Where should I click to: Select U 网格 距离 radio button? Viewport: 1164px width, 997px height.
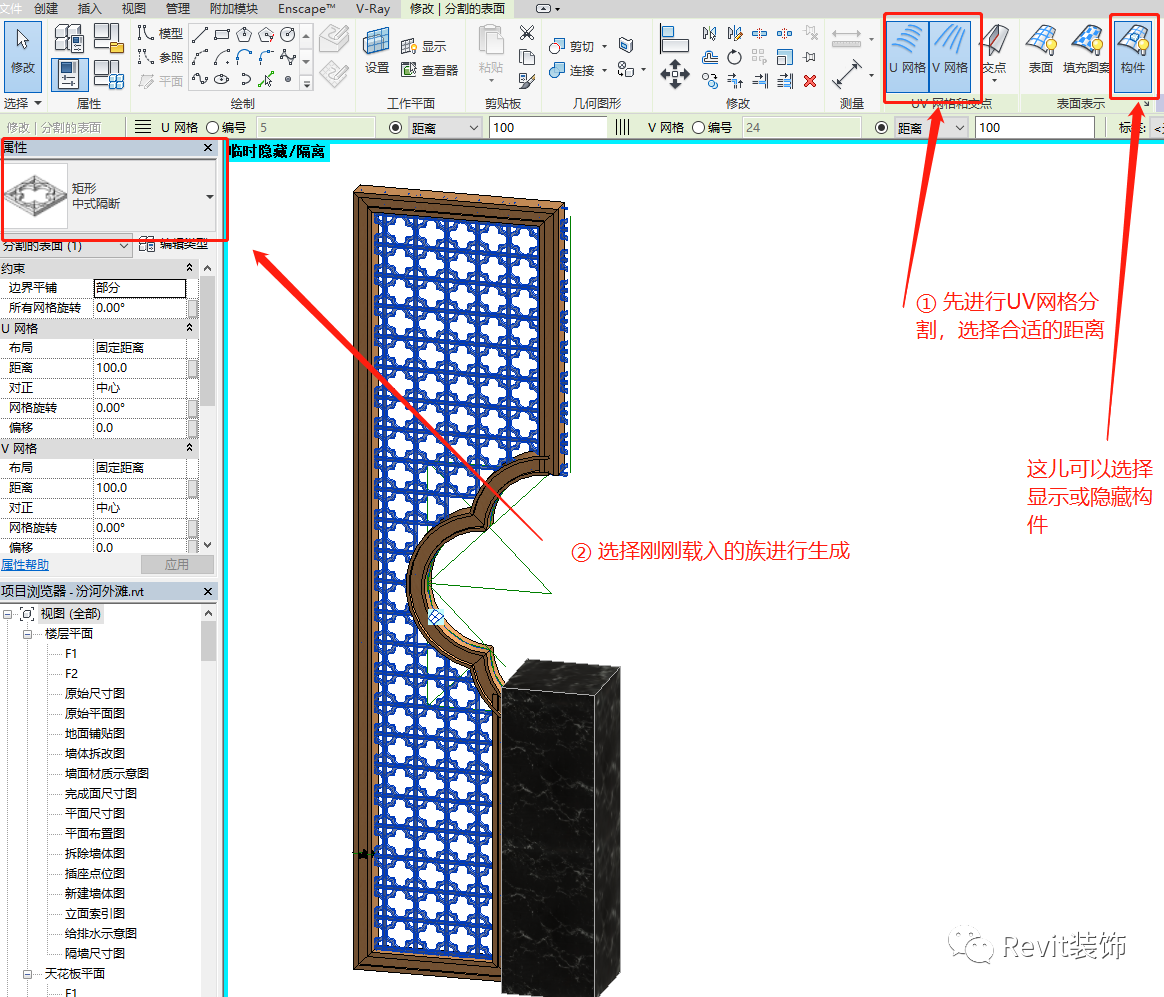coord(396,128)
